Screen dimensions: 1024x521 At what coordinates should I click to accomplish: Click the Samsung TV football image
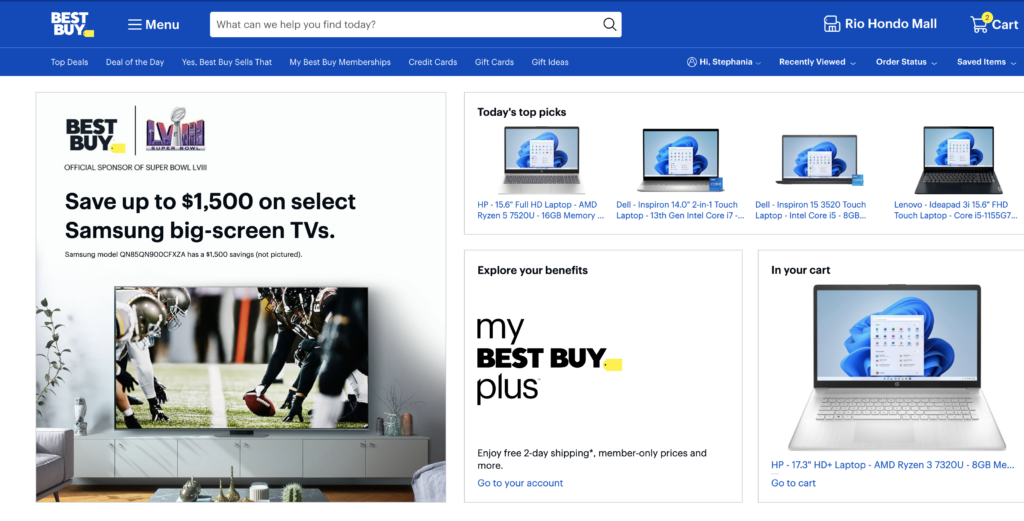241,358
